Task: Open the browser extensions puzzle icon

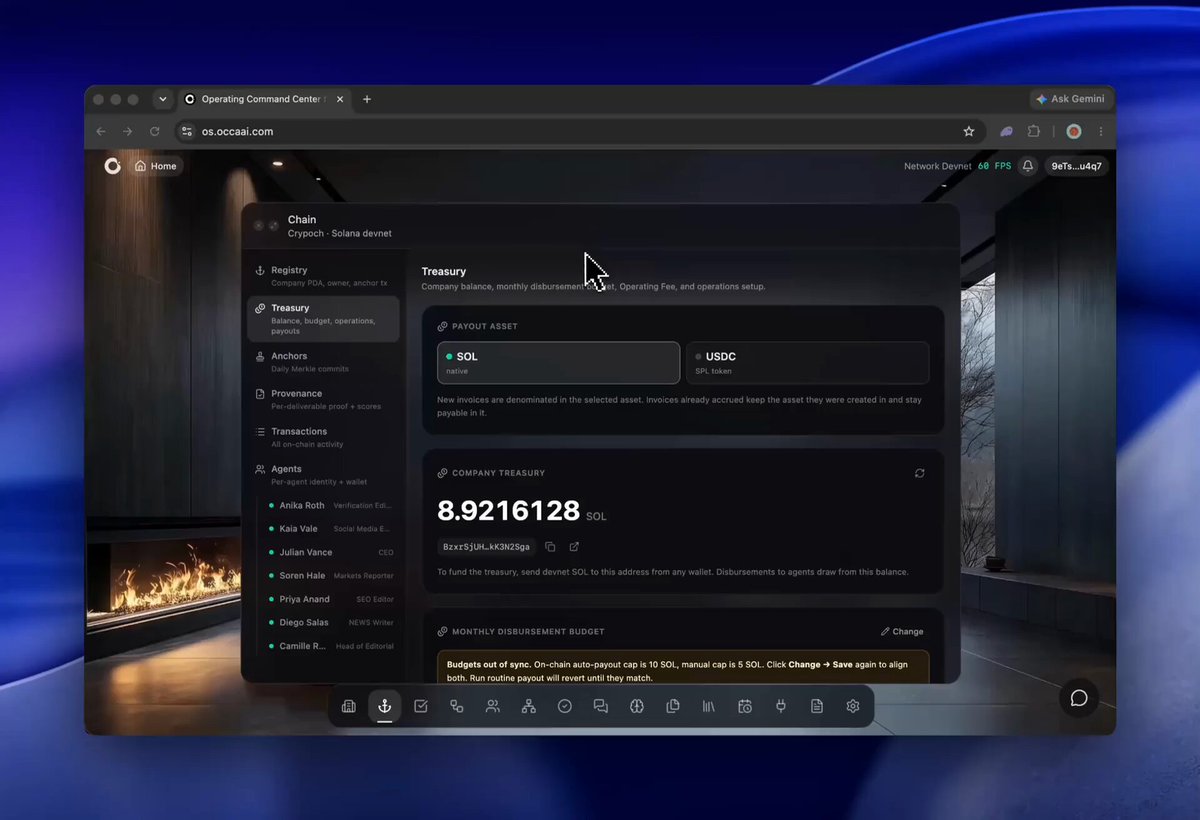Action: click(x=1034, y=131)
